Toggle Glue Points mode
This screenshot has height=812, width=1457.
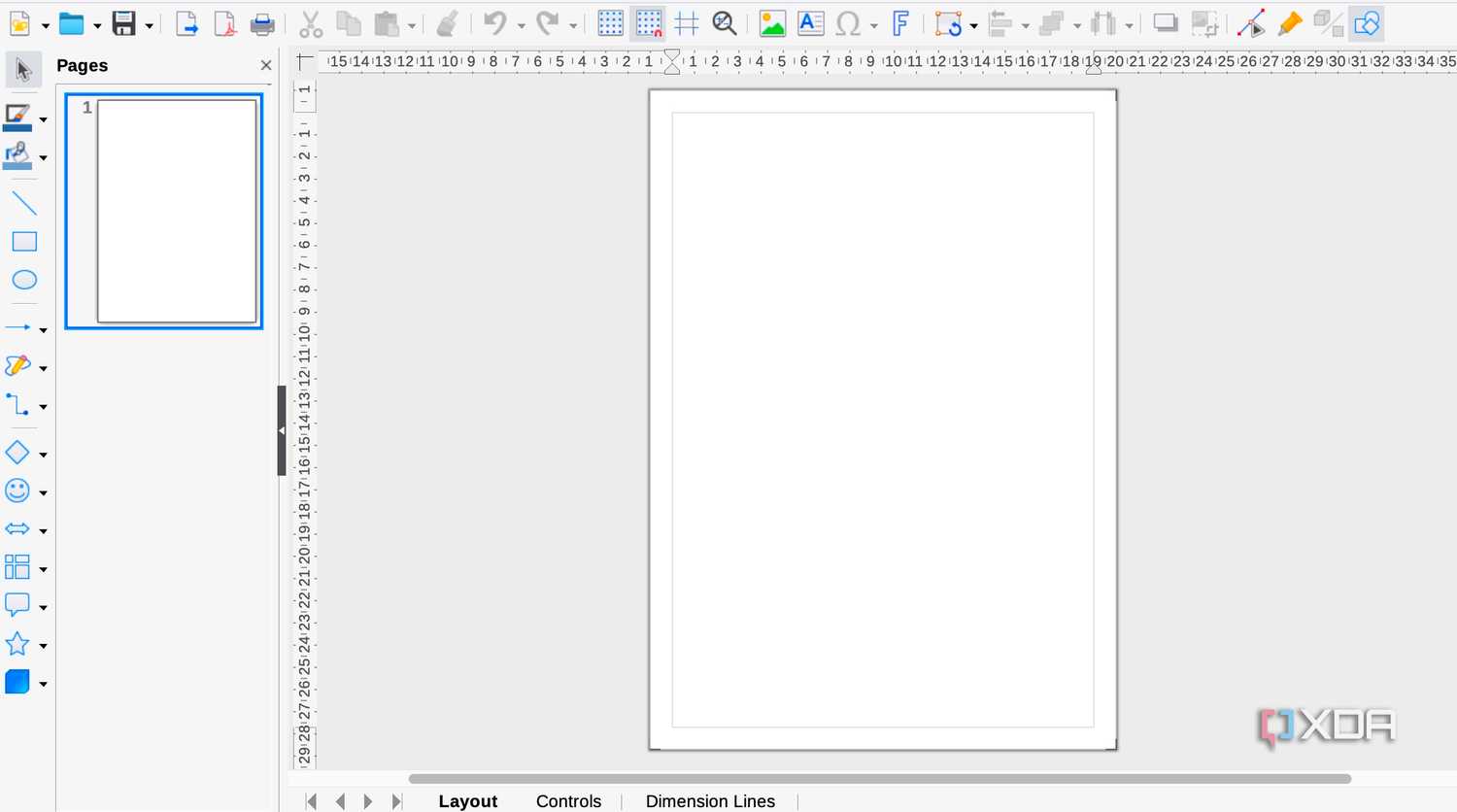[1290, 24]
